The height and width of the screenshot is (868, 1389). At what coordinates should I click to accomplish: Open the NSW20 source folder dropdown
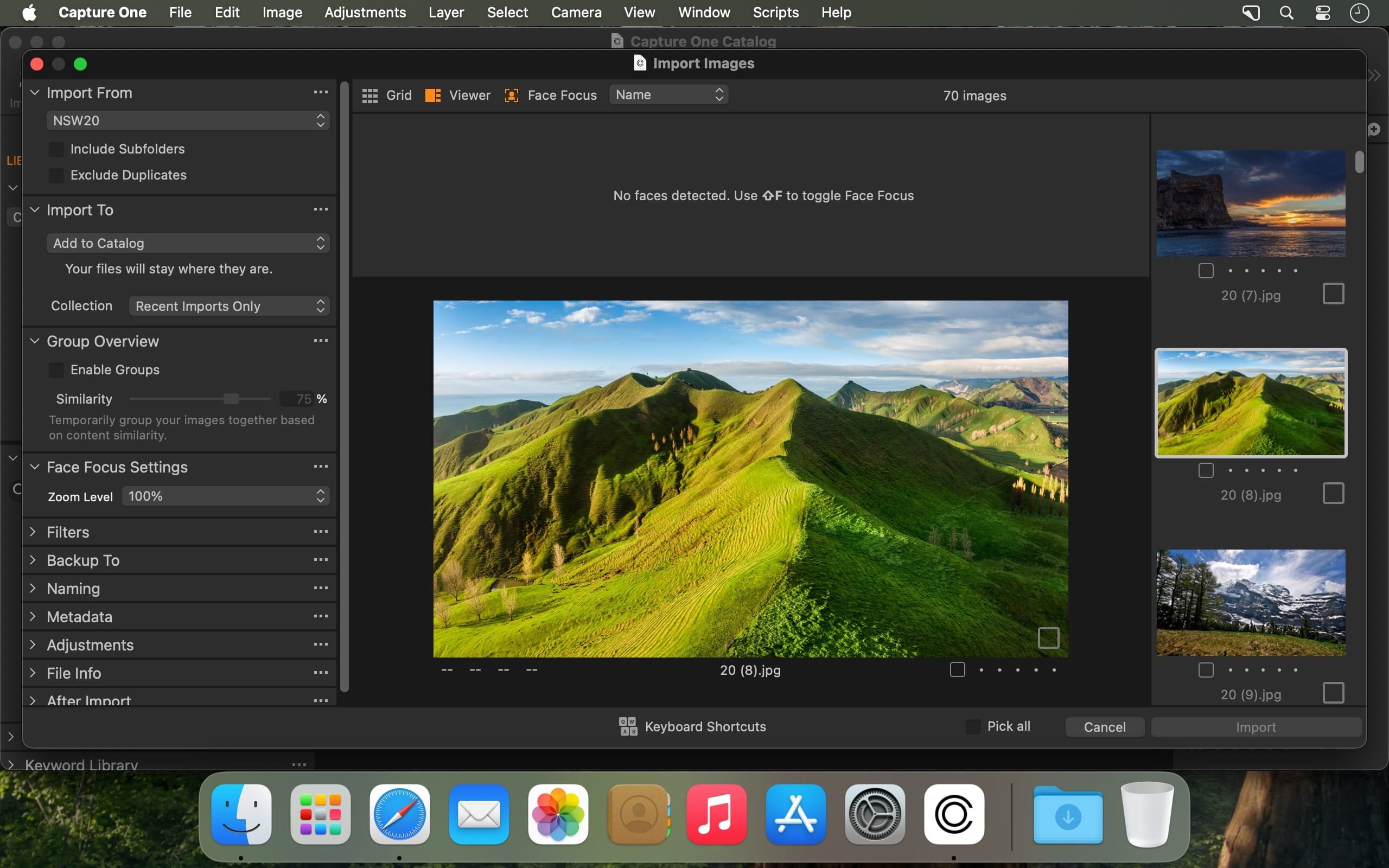(x=188, y=120)
